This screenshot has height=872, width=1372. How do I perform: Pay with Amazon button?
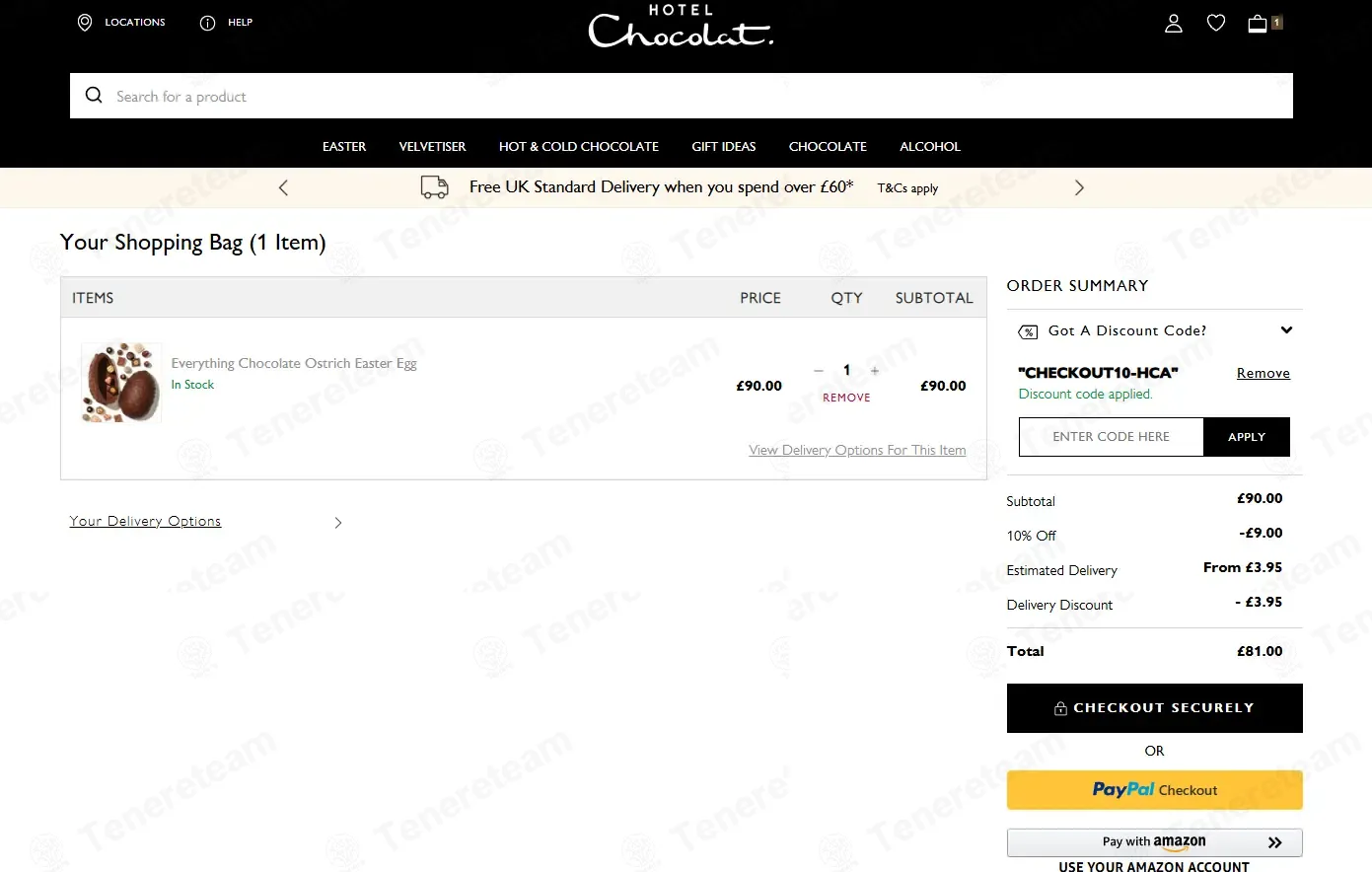click(1154, 842)
